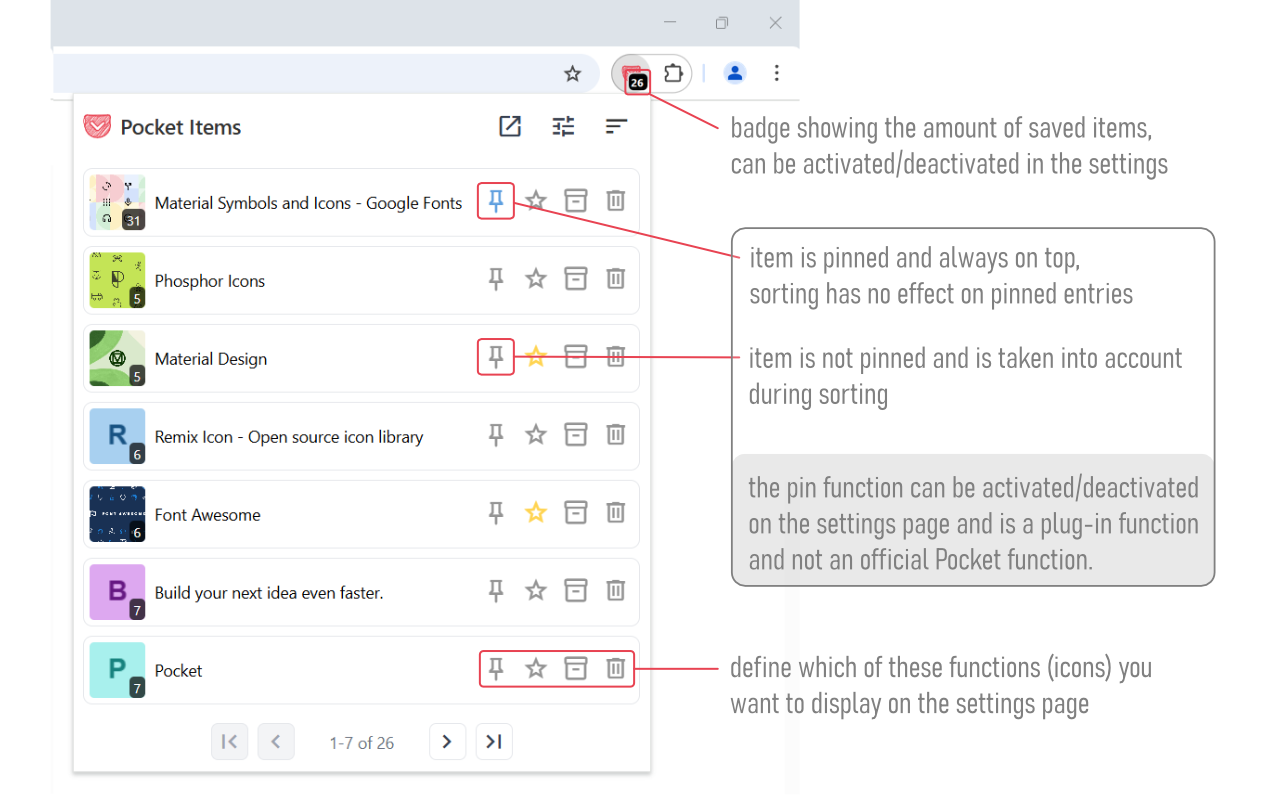Open the Chrome profile menu
The width and height of the screenshot is (1280, 800).
click(735, 73)
